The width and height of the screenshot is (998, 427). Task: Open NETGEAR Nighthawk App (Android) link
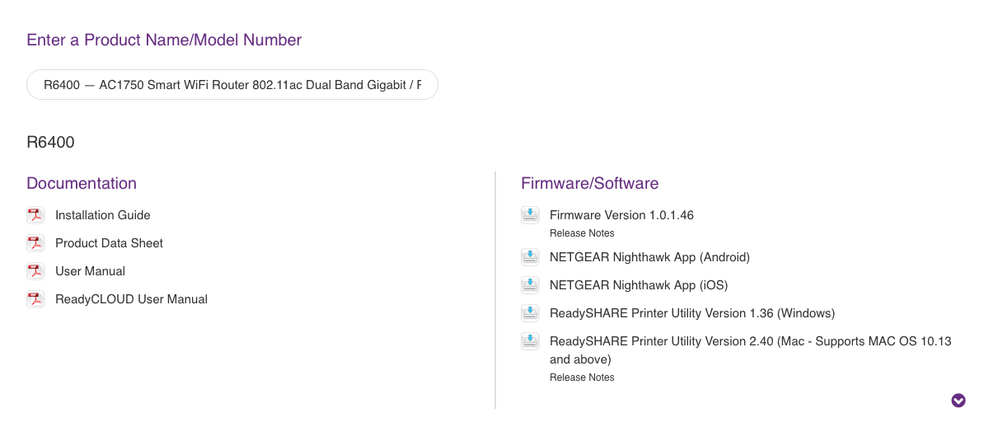click(x=650, y=257)
